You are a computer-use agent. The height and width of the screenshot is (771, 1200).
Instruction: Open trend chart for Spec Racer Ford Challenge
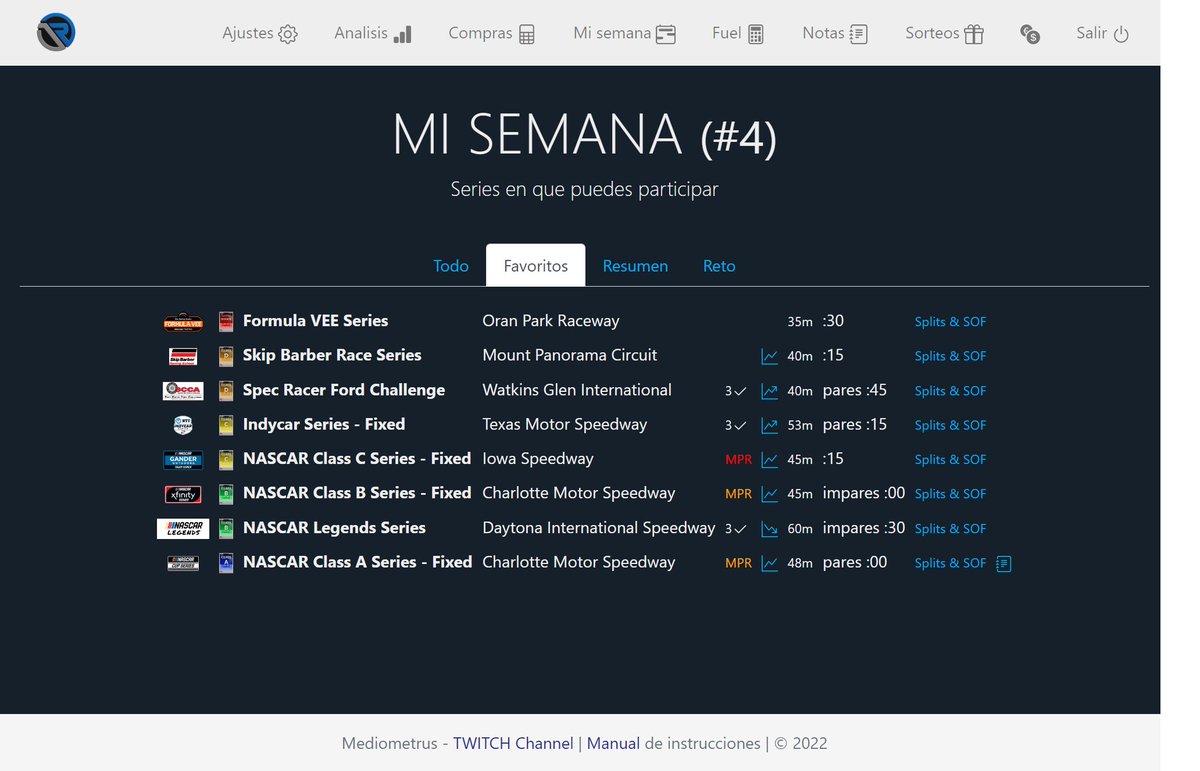tap(769, 391)
